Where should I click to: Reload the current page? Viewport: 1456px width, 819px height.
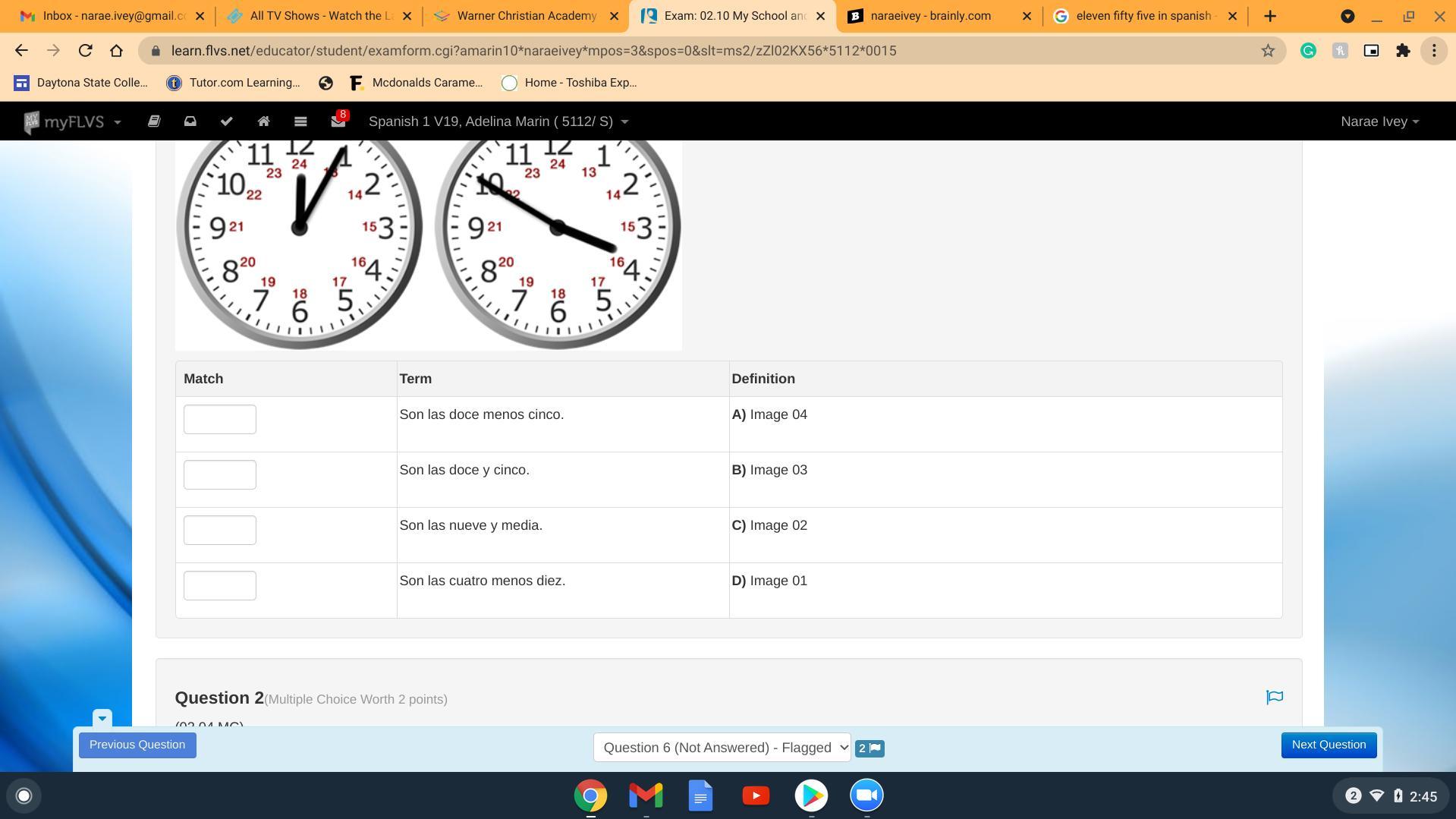pyautogui.click(x=85, y=51)
